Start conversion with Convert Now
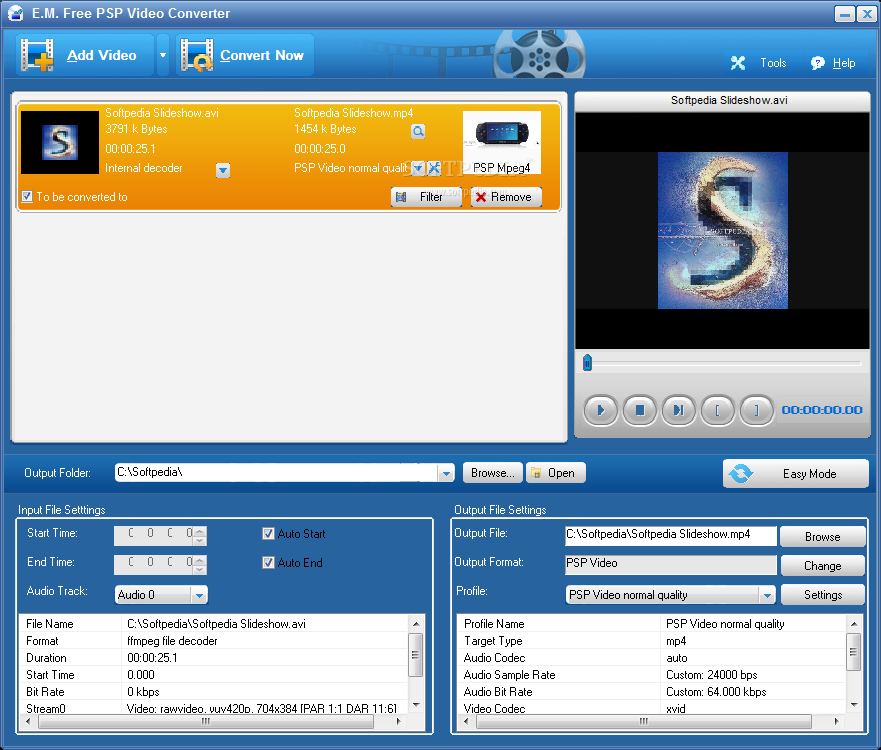 click(245, 55)
